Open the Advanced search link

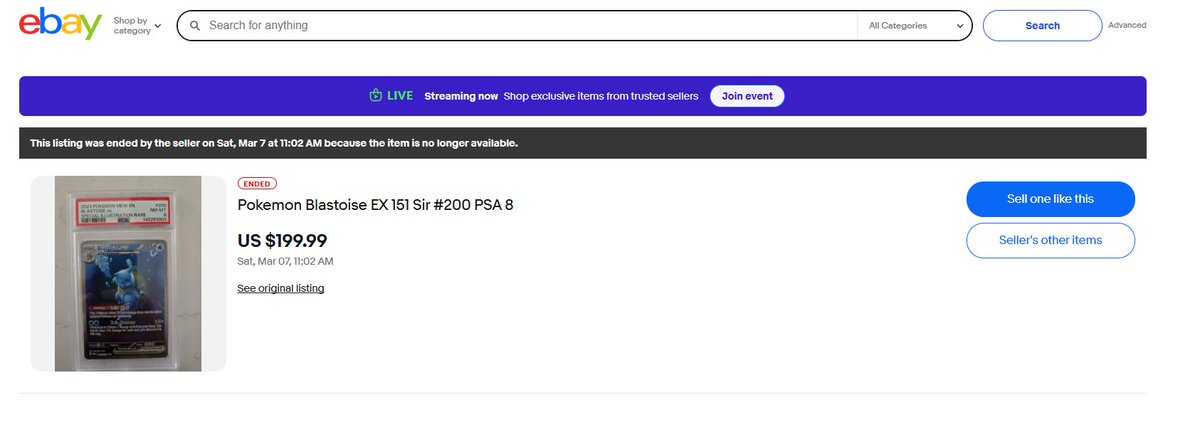(1127, 25)
